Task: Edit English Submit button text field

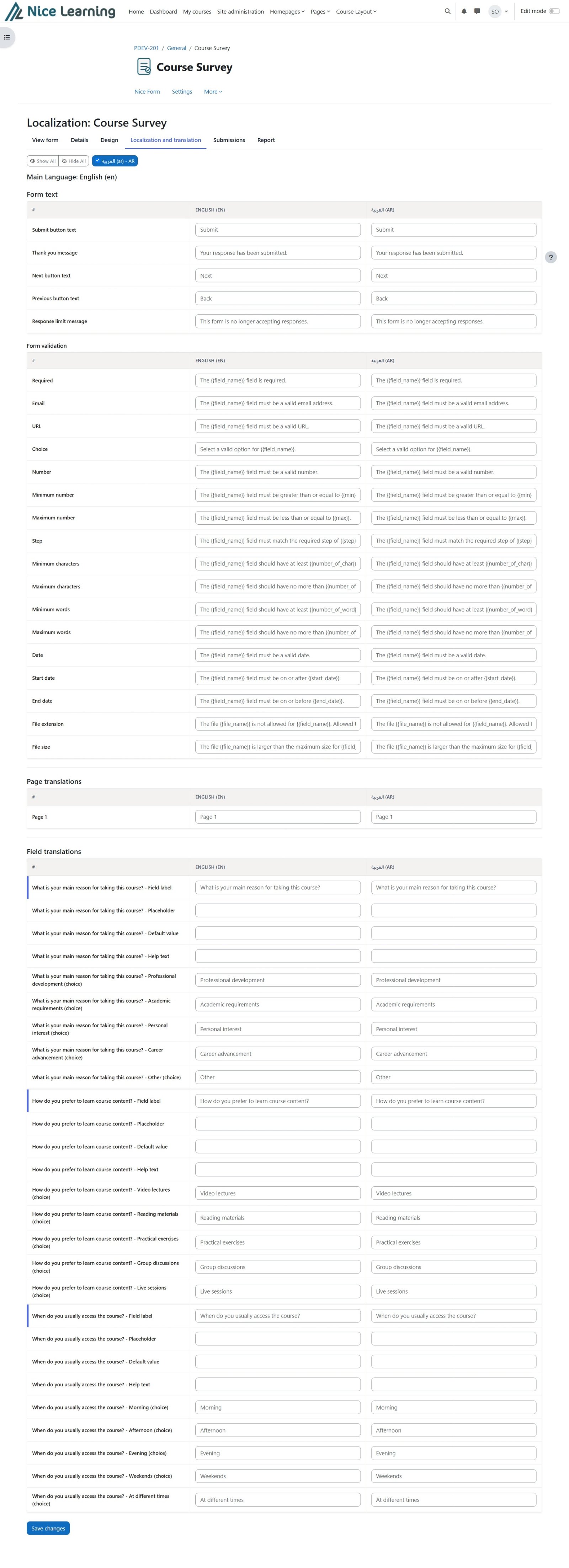Action: 278,230
